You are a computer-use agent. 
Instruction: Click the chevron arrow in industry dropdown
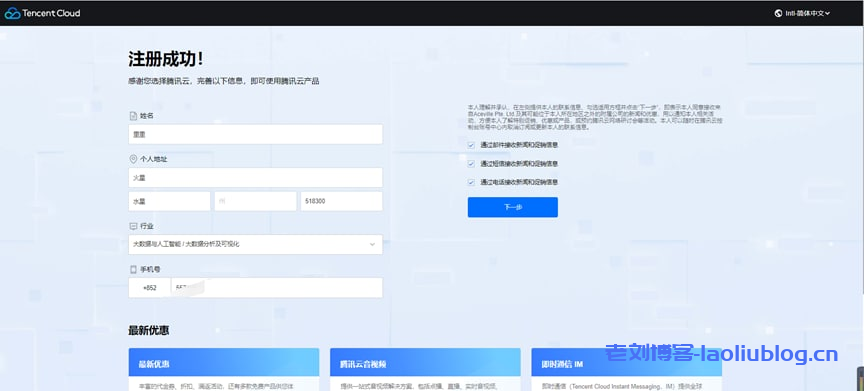click(x=372, y=245)
